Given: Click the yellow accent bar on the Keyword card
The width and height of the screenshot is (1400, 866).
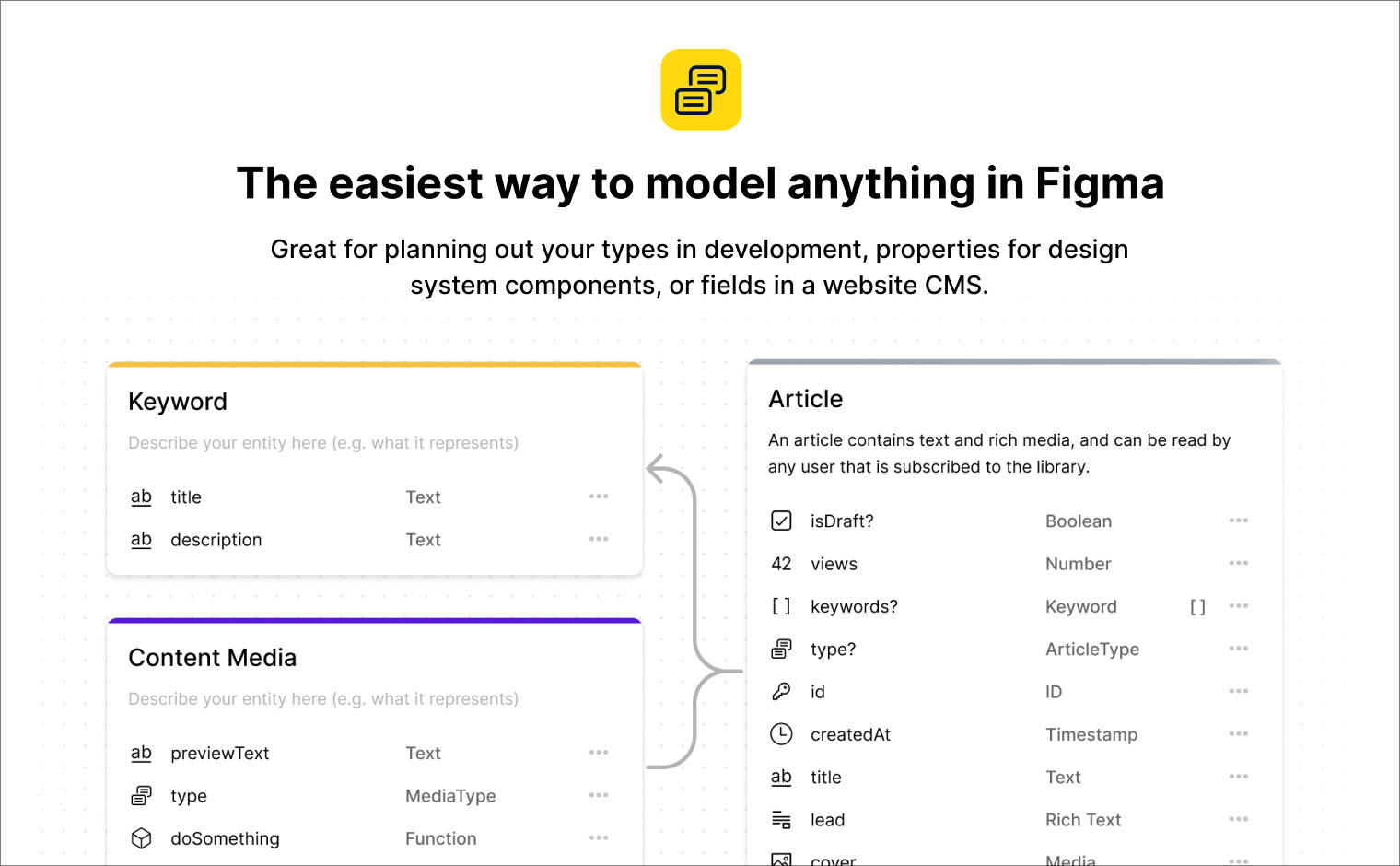Looking at the screenshot, I should coord(374,363).
